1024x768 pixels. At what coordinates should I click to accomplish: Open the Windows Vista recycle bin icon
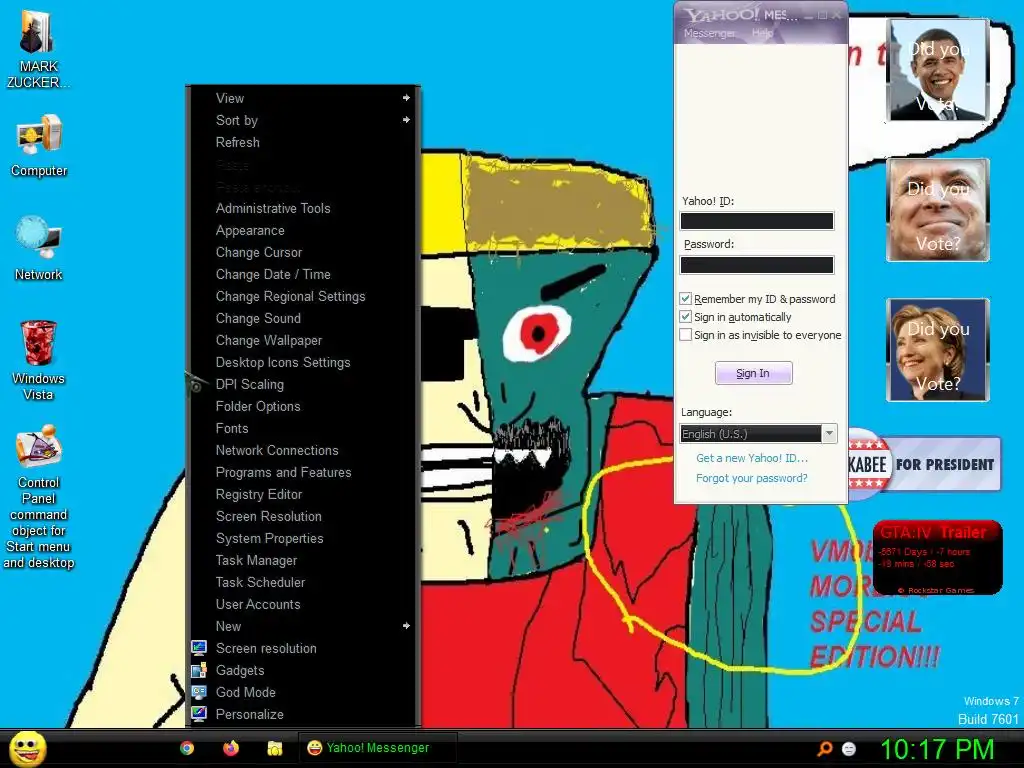coord(39,359)
